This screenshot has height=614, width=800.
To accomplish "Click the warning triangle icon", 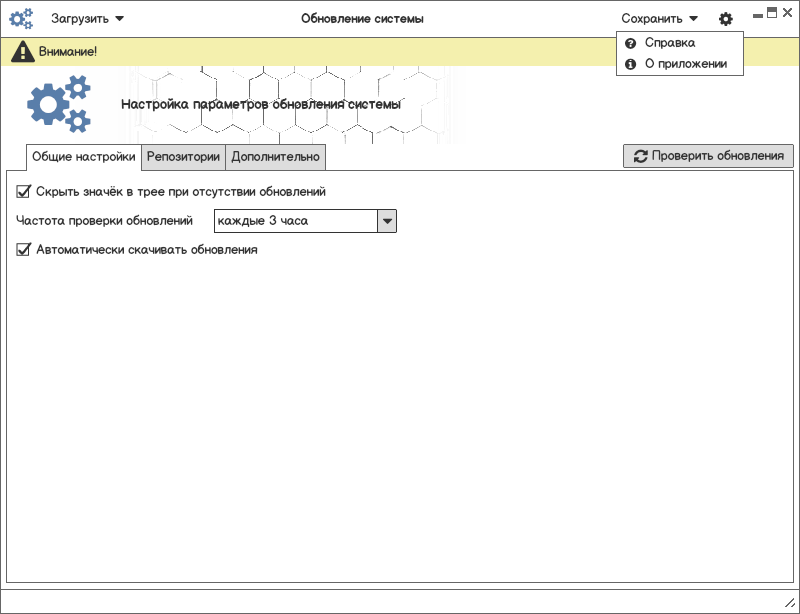I will 23,52.
